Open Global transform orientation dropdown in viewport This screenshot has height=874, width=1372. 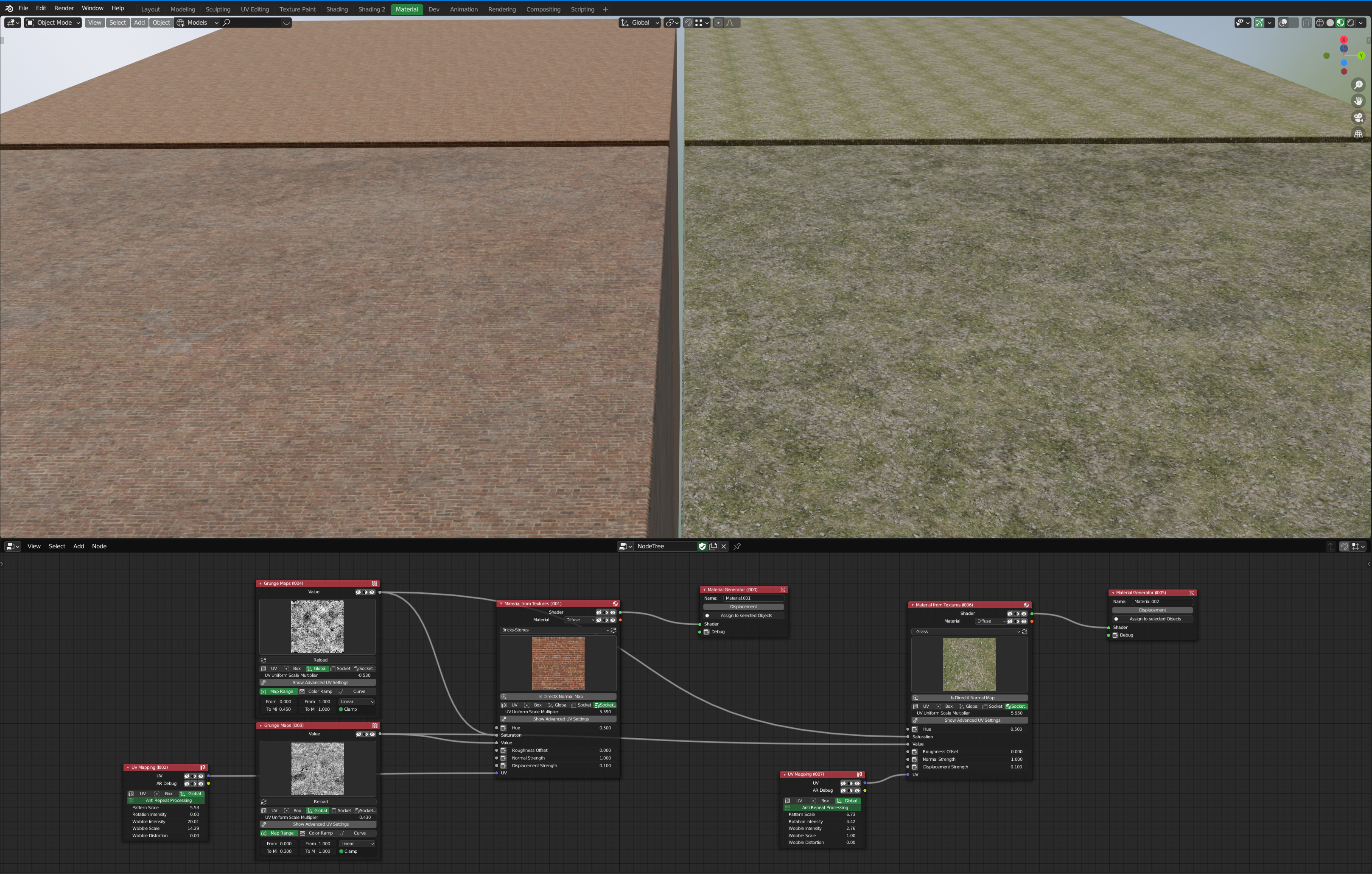tap(640, 23)
